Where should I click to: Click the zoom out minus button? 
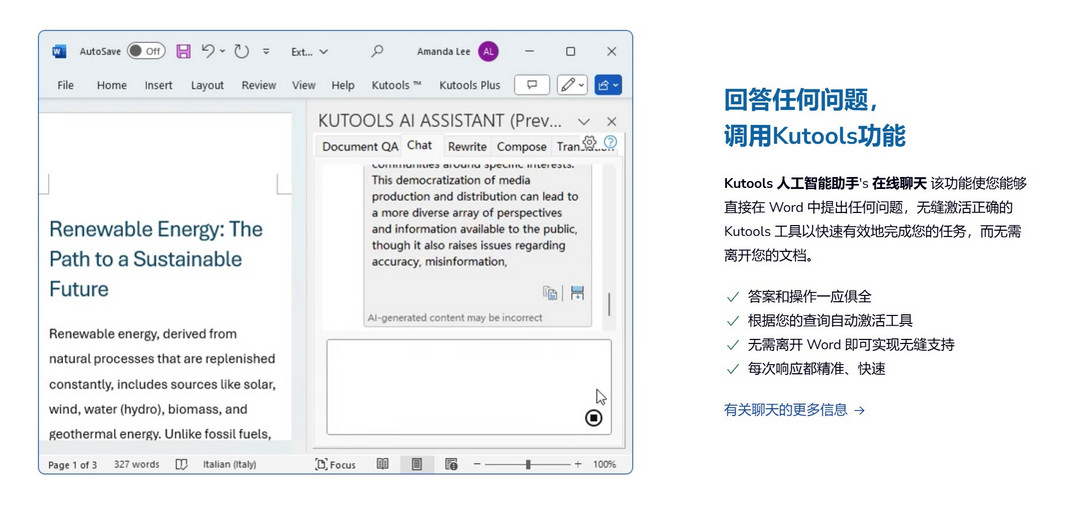[477, 464]
